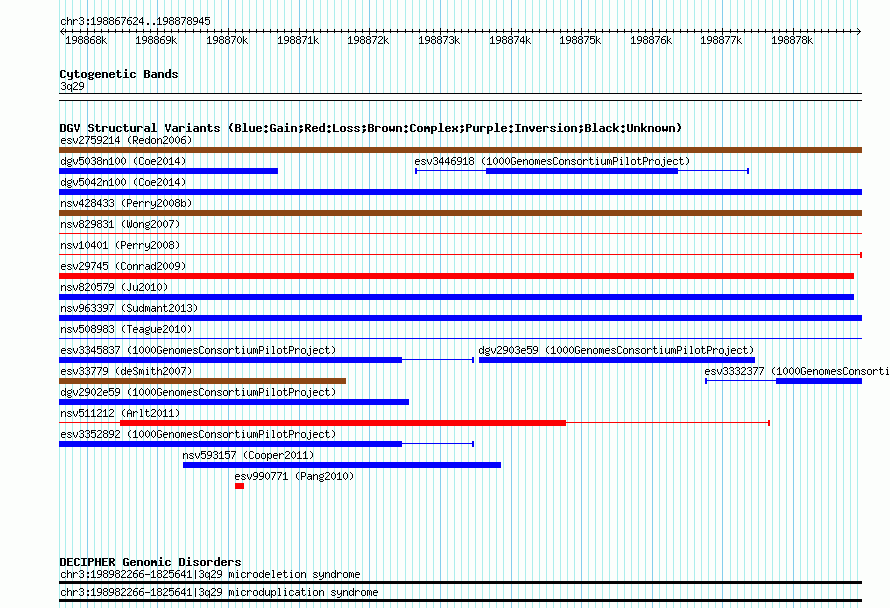This screenshot has height=608, width=890.
Task: Select the blue nsv820579 gain bar
Action: 456,297
